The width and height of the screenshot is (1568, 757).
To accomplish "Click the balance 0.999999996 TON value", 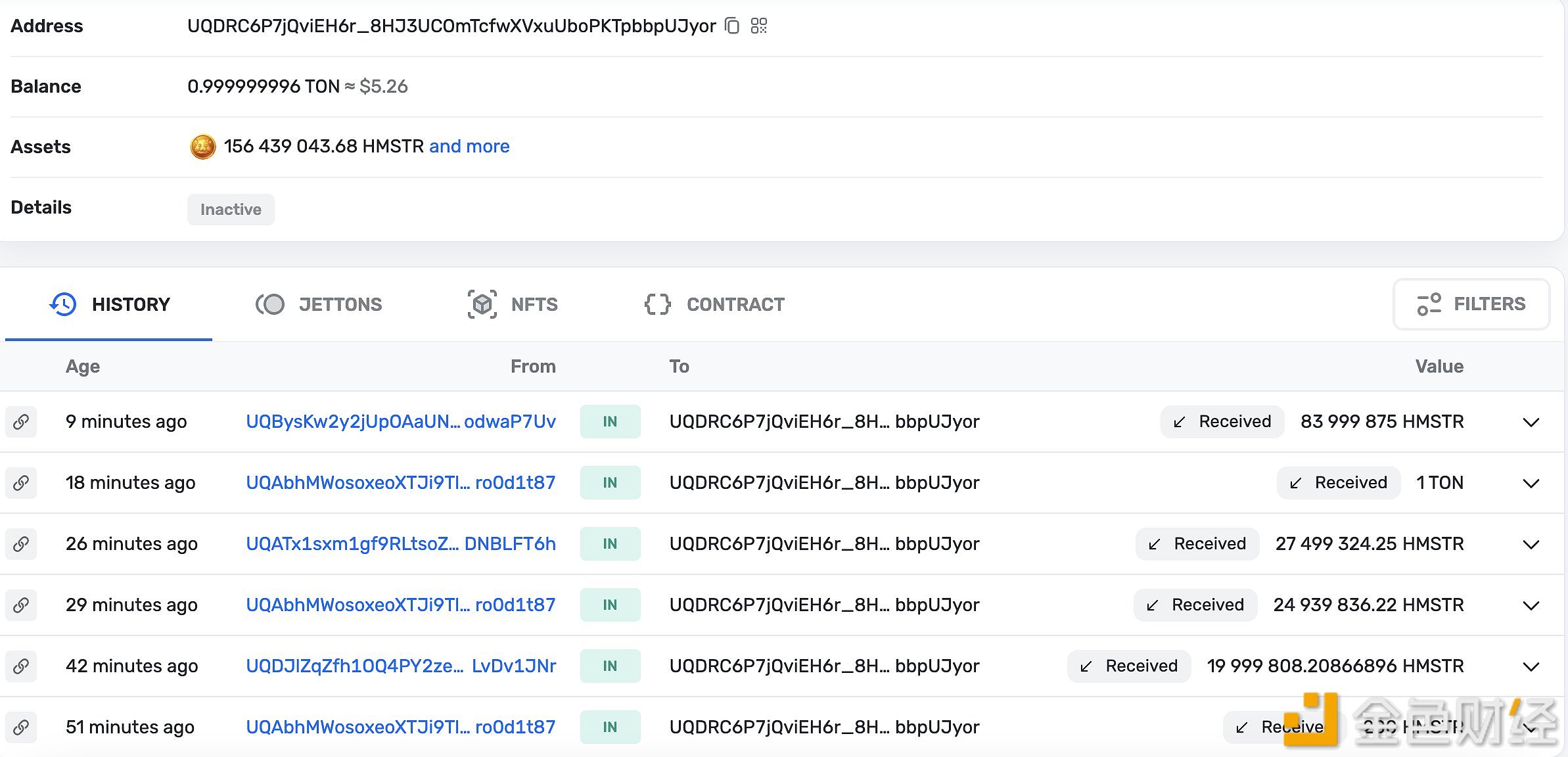I will (x=264, y=86).
